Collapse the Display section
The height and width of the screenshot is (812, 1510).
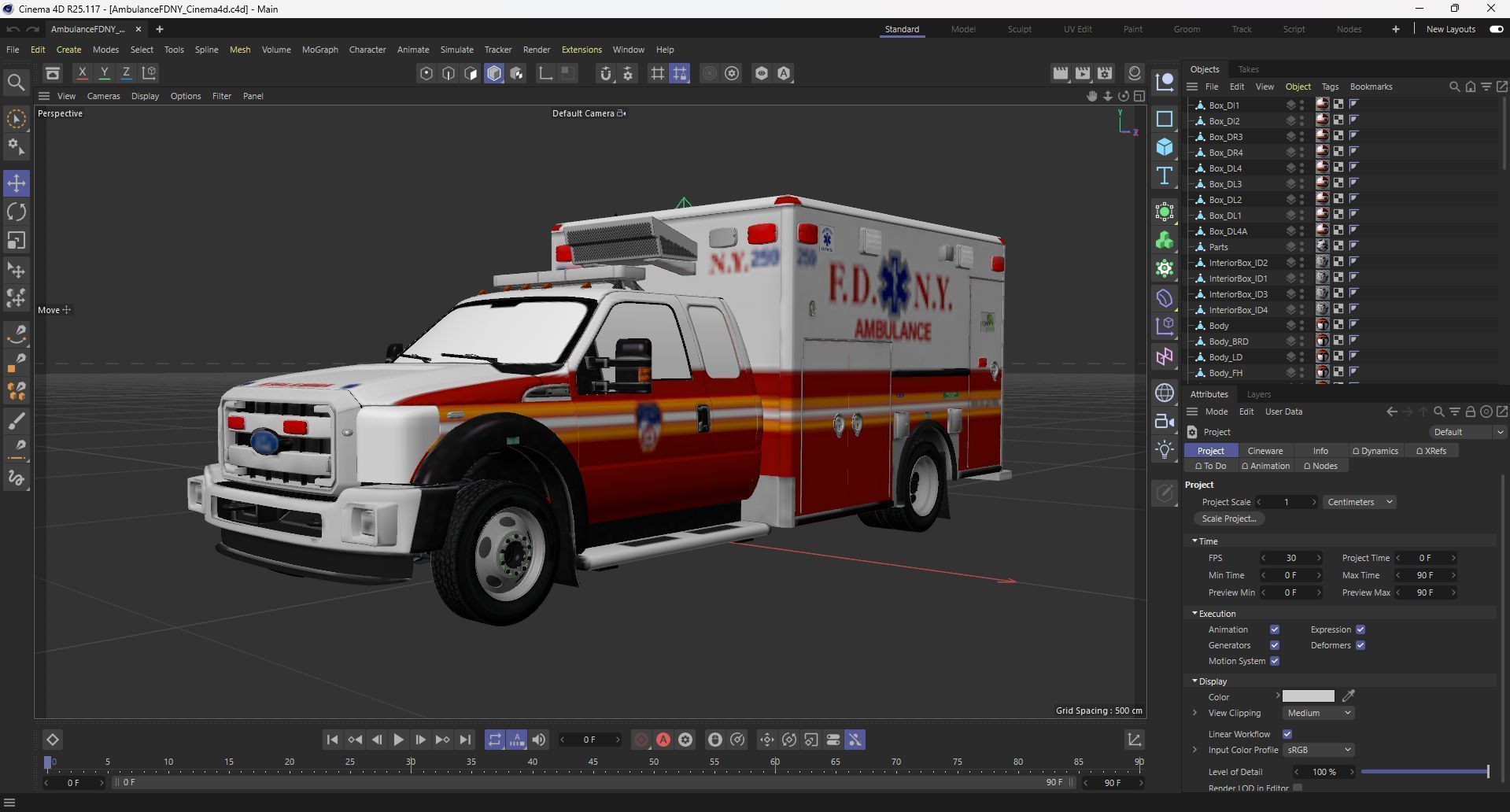point(1194,681)
